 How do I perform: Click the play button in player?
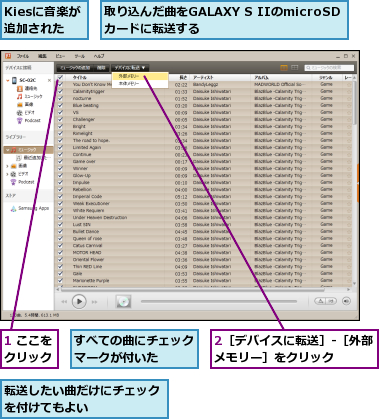pos(79,302)
